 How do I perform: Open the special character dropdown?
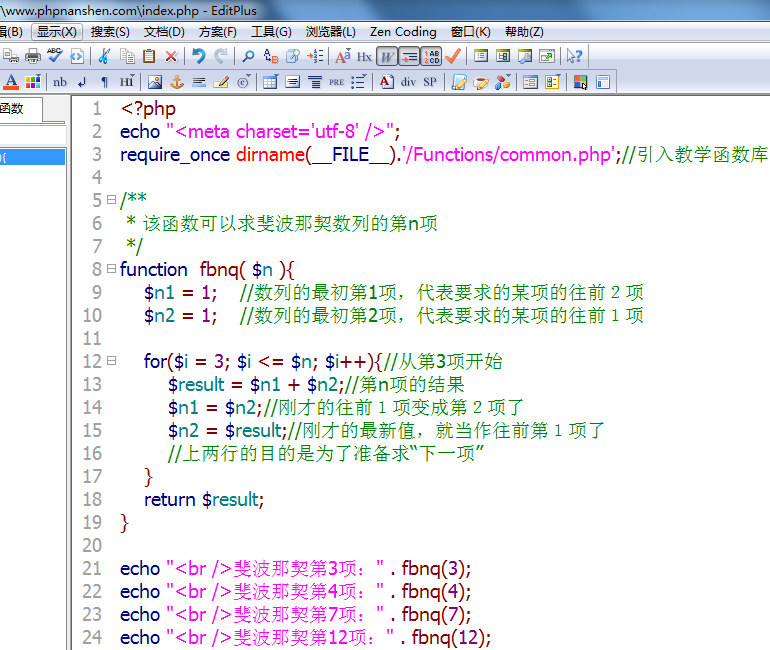(x=244, y=82)
